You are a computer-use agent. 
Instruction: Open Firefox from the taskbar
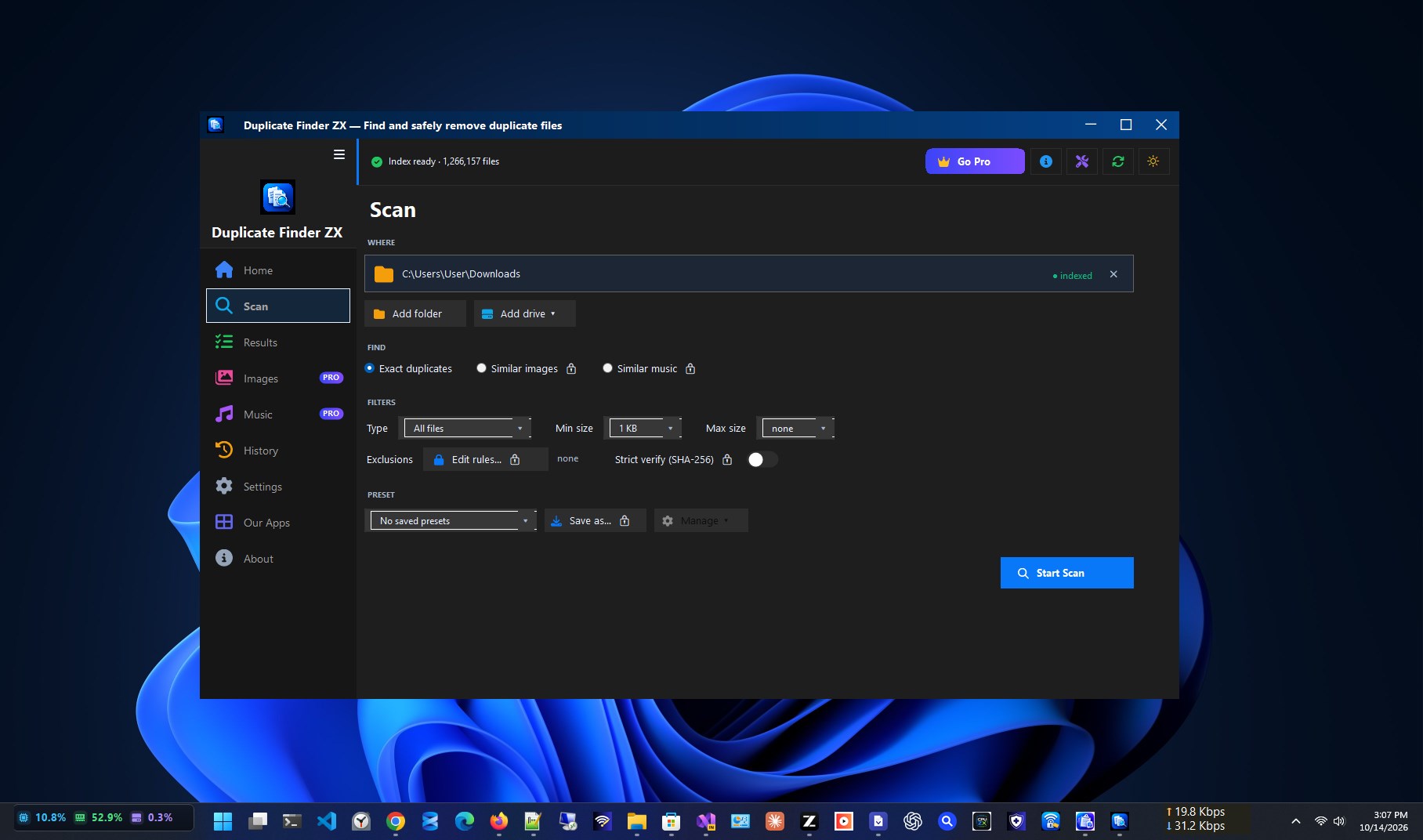tap(499, 820)
